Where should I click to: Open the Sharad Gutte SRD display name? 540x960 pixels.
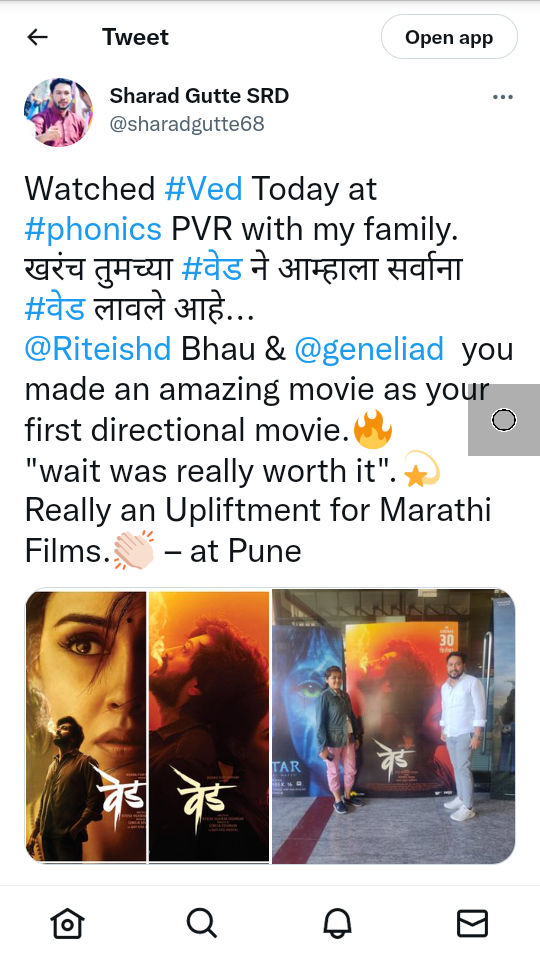pos(199,96)
